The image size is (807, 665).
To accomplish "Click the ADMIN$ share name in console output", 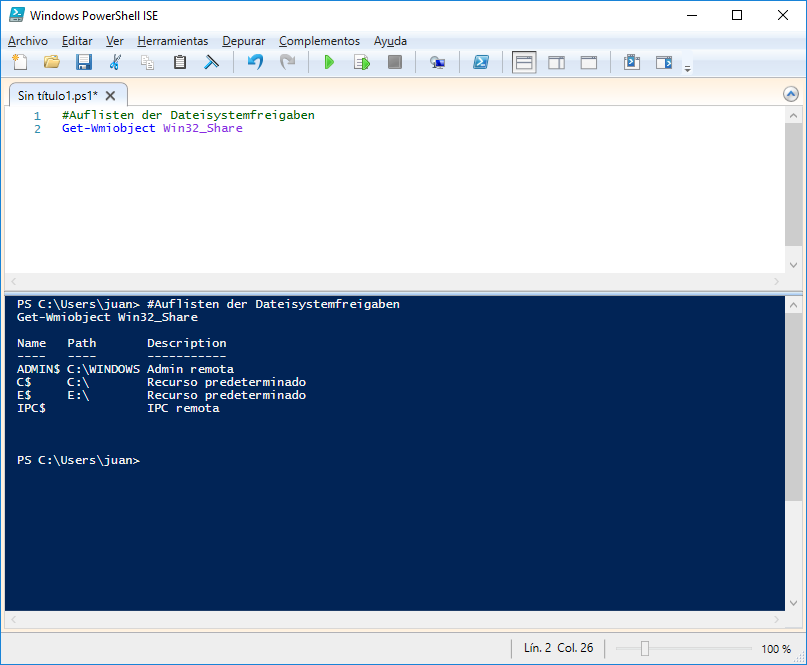I will [x=39, y=369].
